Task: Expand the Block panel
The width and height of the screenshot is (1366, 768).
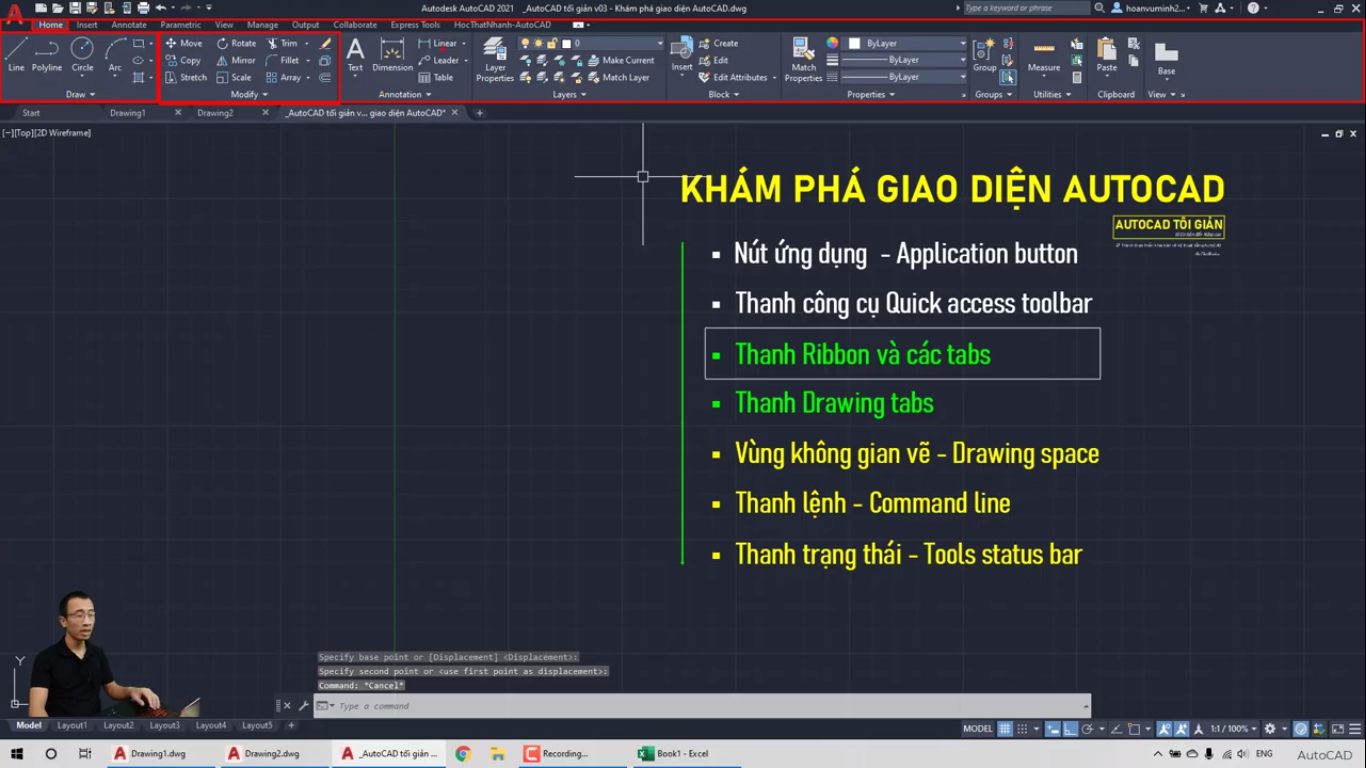Action: (723, 94)
